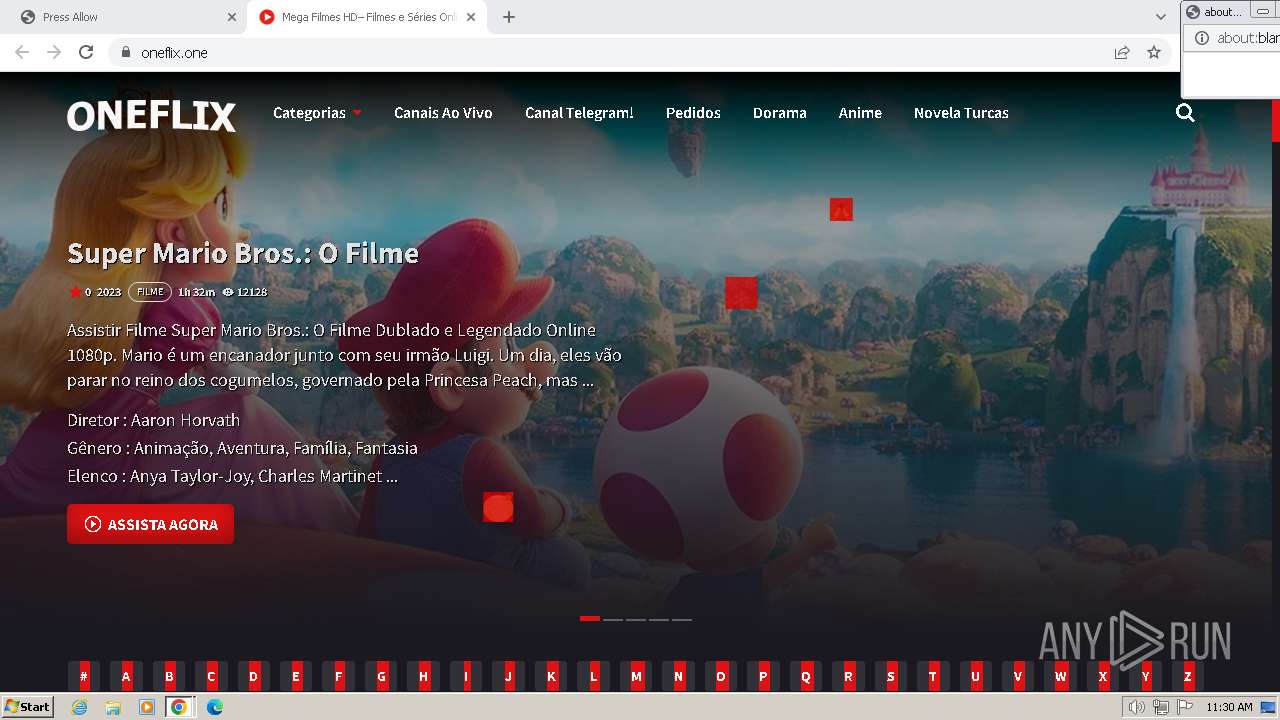Viewport: 1280px width, 720px height.
Task: Open Novela Turcas section
Action: (961, 113)
